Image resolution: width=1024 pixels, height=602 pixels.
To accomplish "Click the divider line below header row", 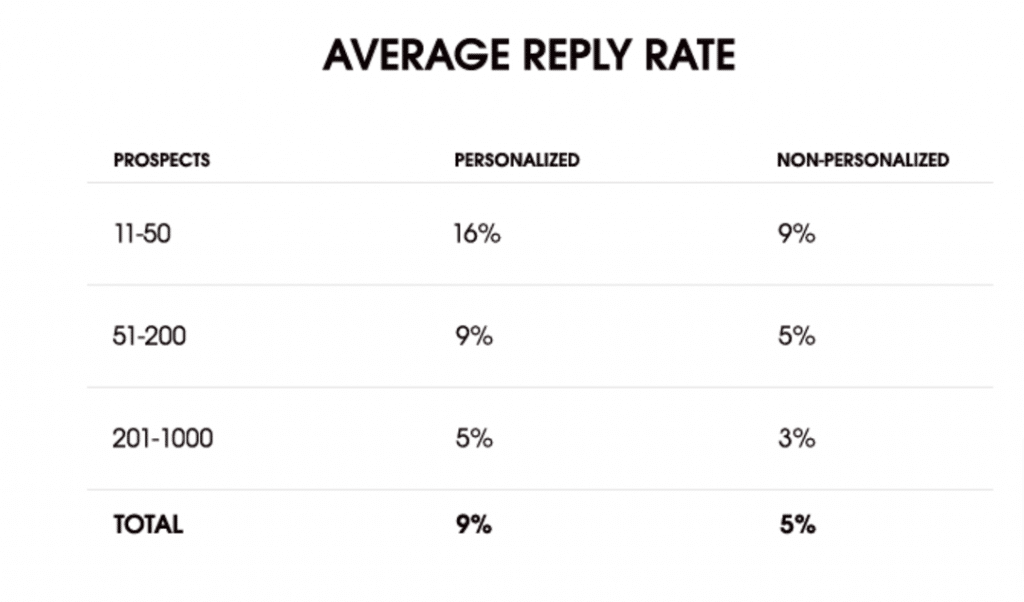I will click(540, 183).
